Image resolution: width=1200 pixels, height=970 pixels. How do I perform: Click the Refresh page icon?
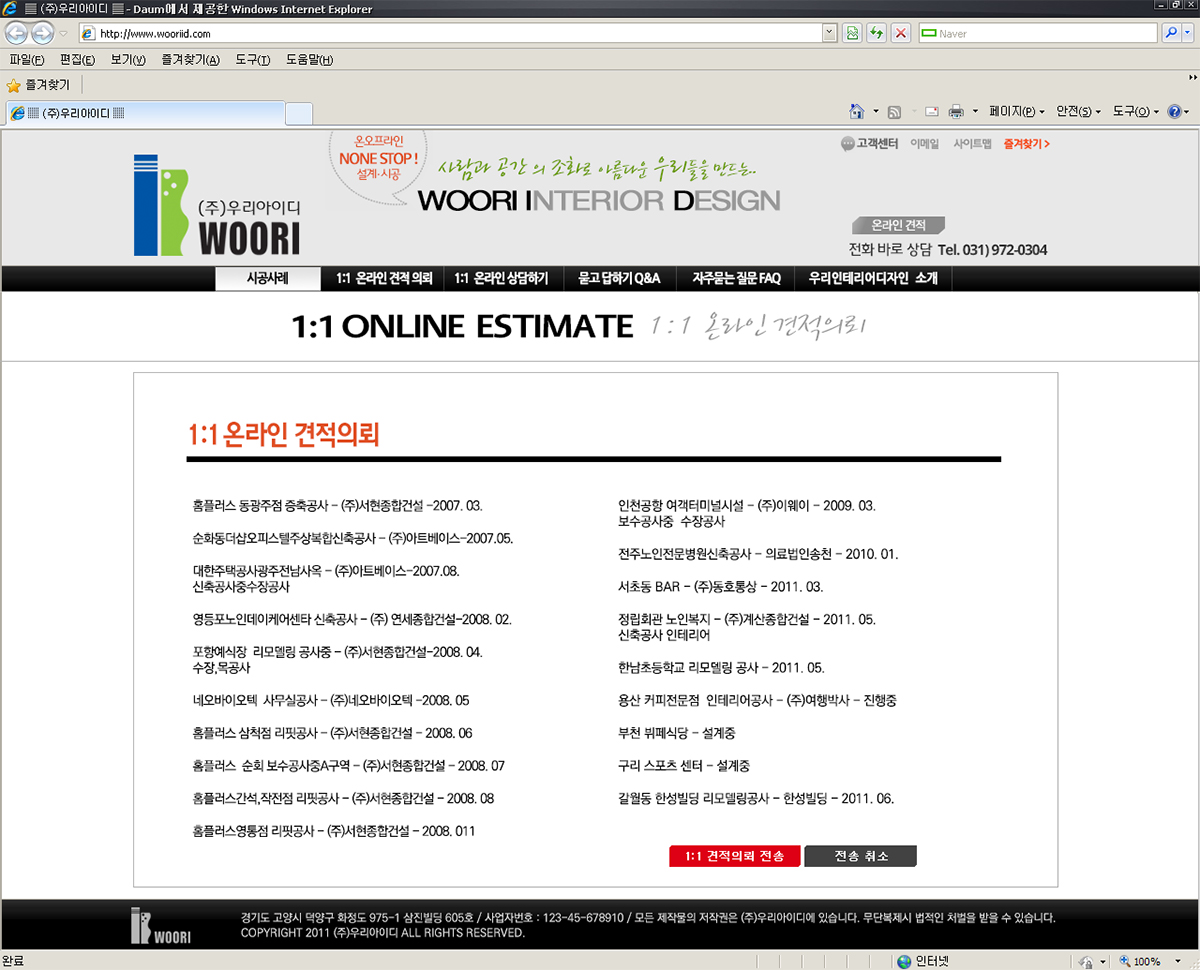(876, 33)
